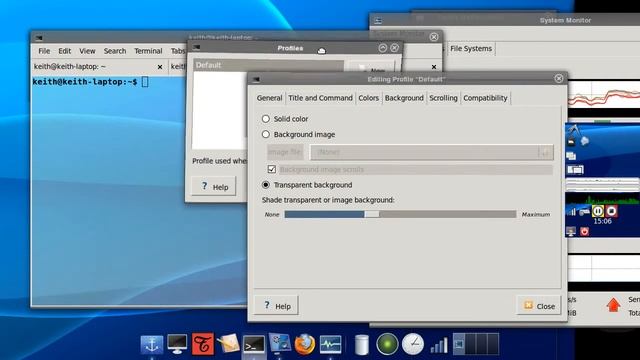The height and width of the screenshot is (360, 640).
Task: Open the terminal File menu
Action: click(x=44, y=51)
